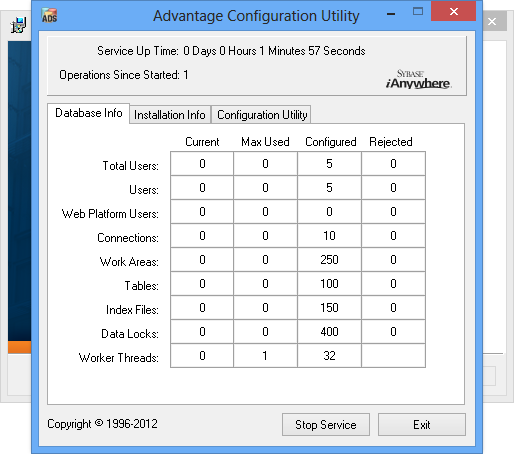This screenshot has width=514, height=454.
Task: Select the Worker Threads Max Used cell
Action: (x=265, y=356)
